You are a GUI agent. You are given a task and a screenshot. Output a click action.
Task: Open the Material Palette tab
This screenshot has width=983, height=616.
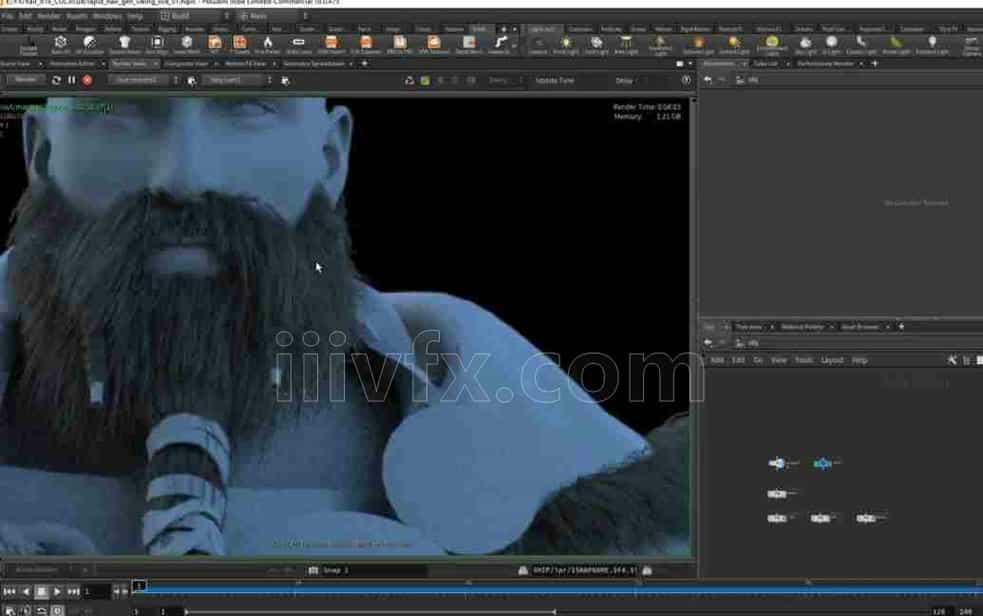tap(802, 326)
